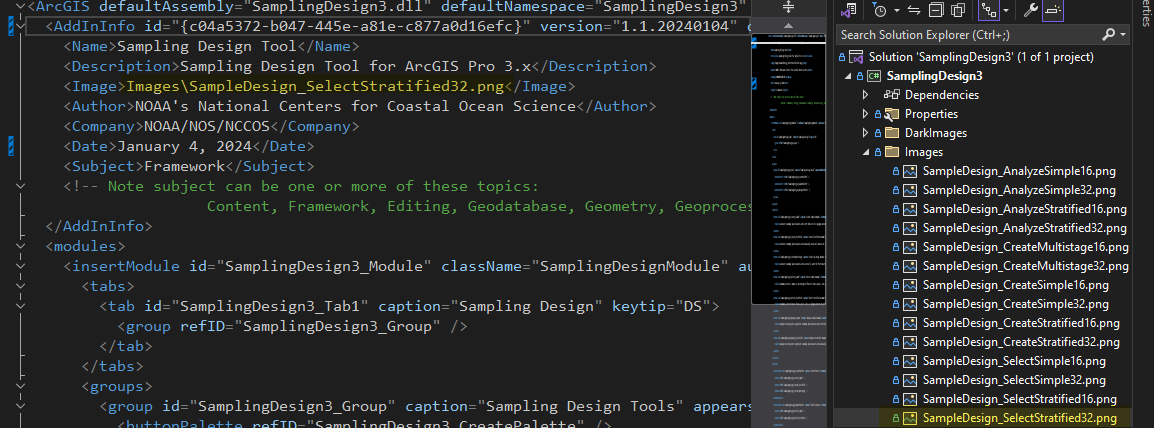Expand the DarkImages folder
Screen dimensions: 1154x428
(x=866, y=133)
